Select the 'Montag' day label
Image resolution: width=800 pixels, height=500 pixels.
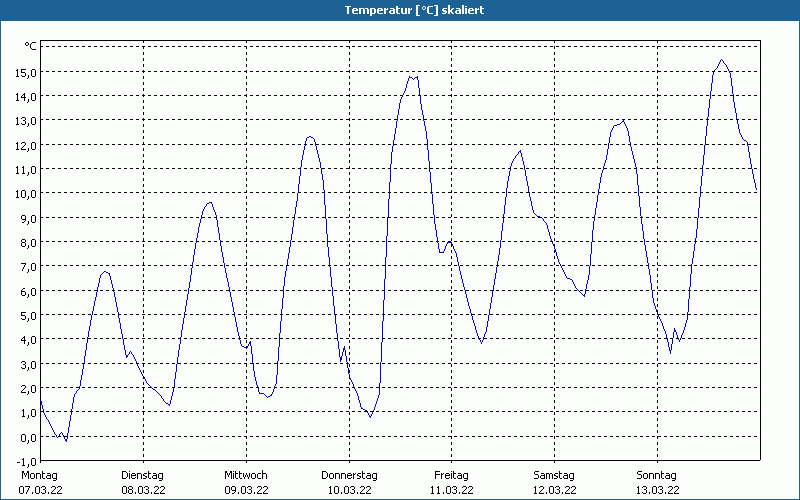tap(40, 476)
